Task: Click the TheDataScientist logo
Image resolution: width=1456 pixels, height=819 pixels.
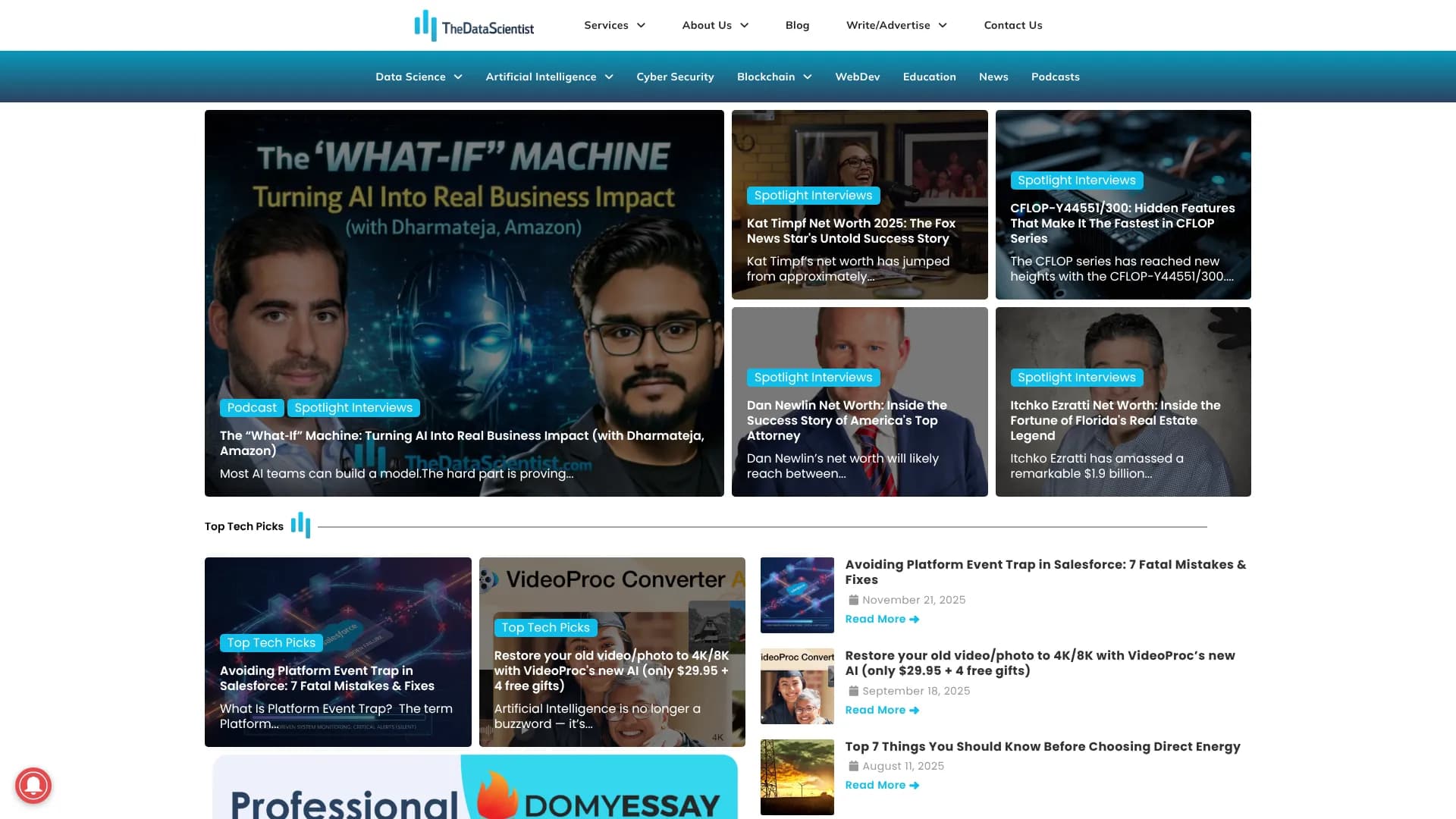Action: pyautogui.click(x=474, y=26)
